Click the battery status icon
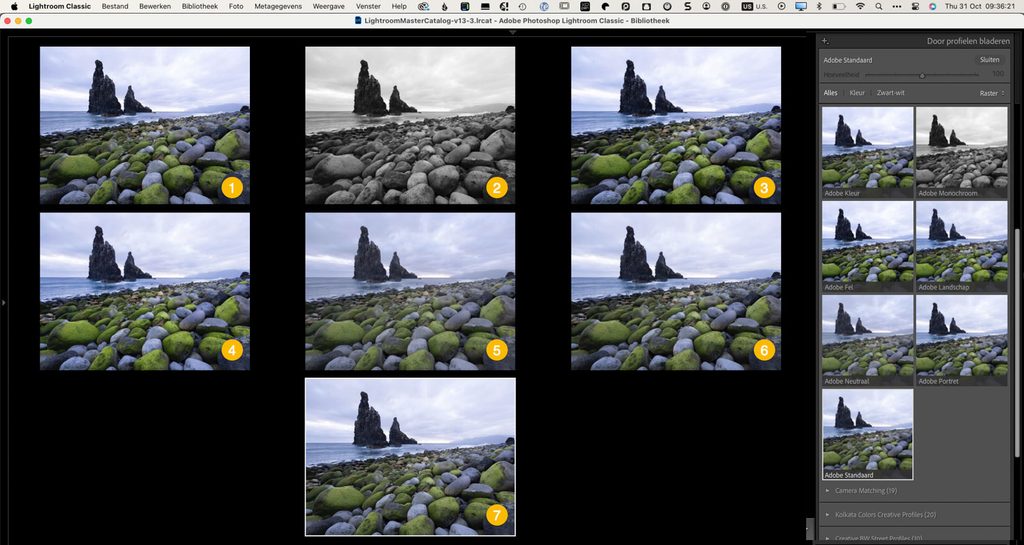Image resolution: width=1024 pixels, height=545 pixels. [x=839, y=6]
